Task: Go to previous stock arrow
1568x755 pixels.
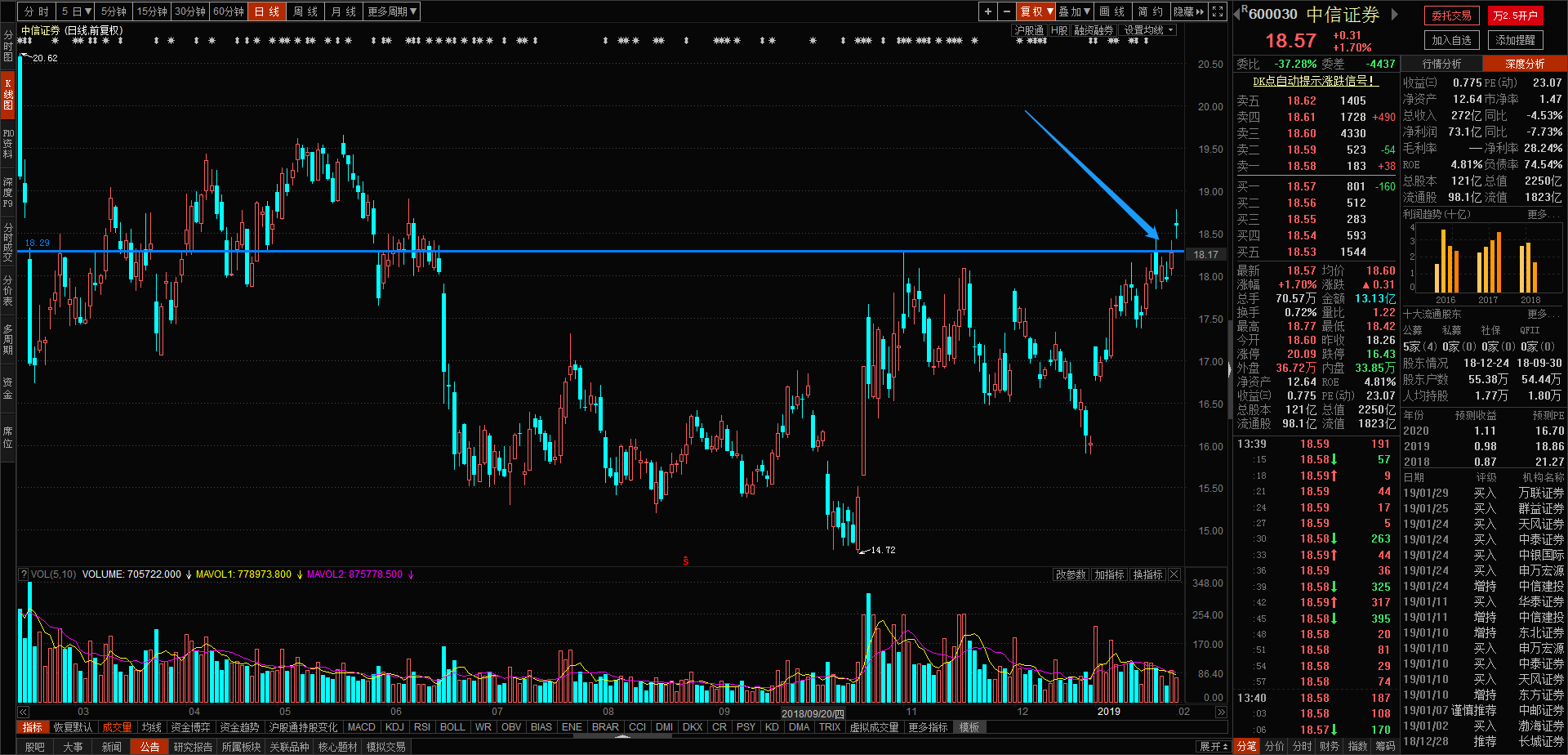Action: [1237, 14]
